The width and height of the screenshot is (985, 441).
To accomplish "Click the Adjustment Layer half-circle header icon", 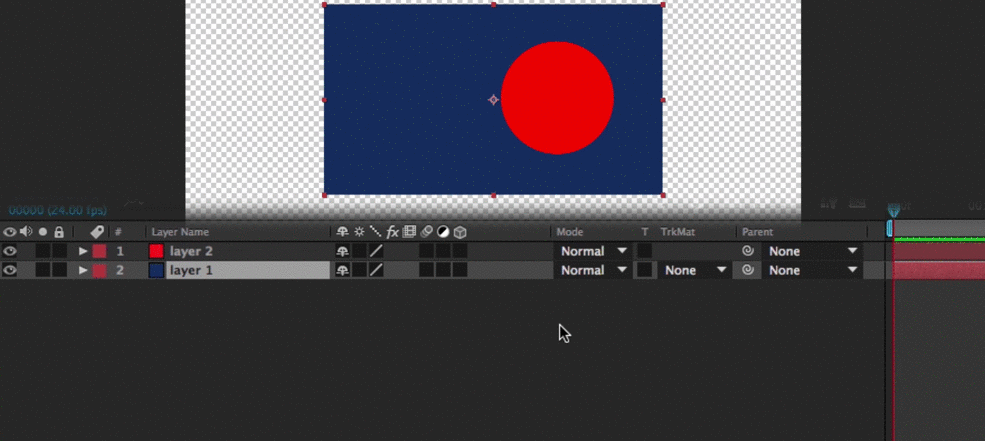I will point(443,232).
